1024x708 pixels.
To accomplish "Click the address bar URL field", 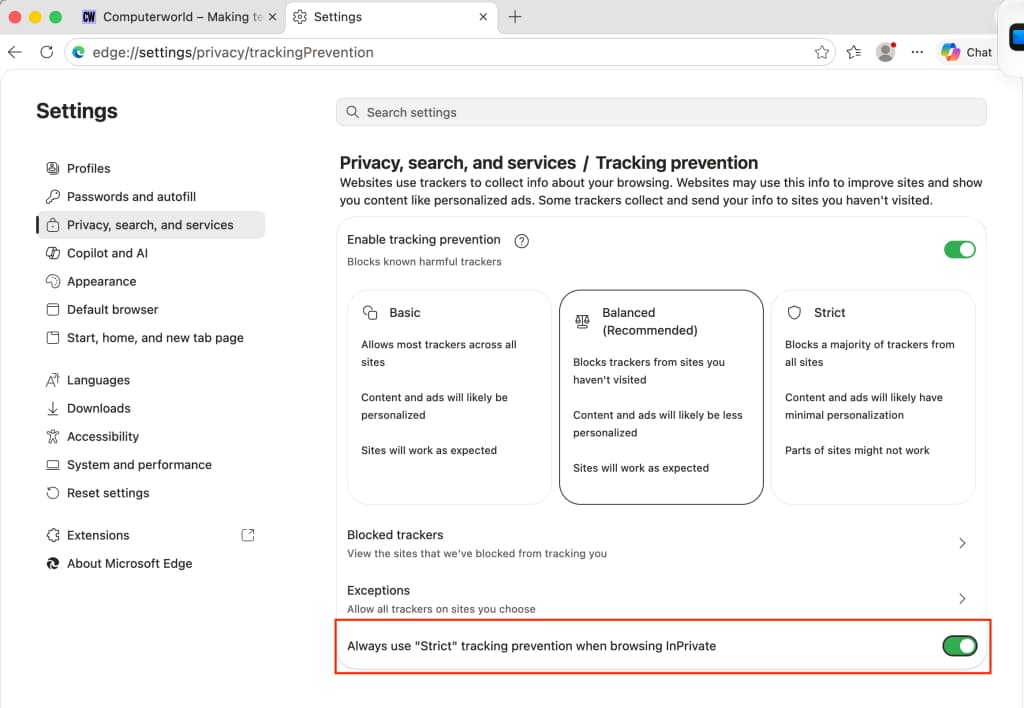I will [451, 52].
